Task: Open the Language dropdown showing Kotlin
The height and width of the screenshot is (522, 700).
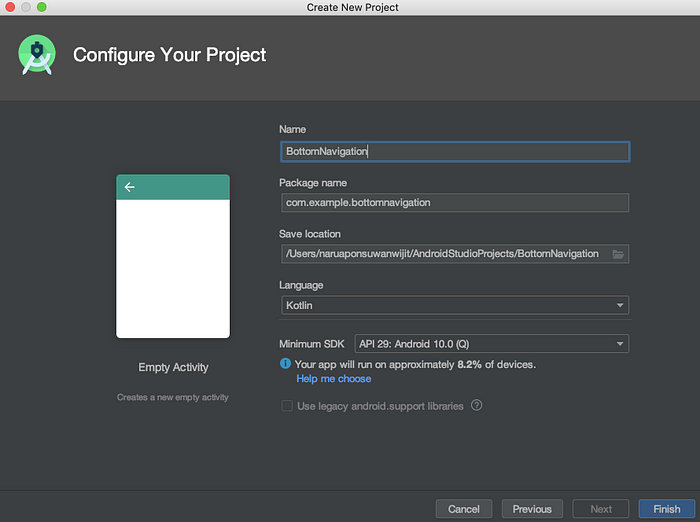Action: click(455, 305)
